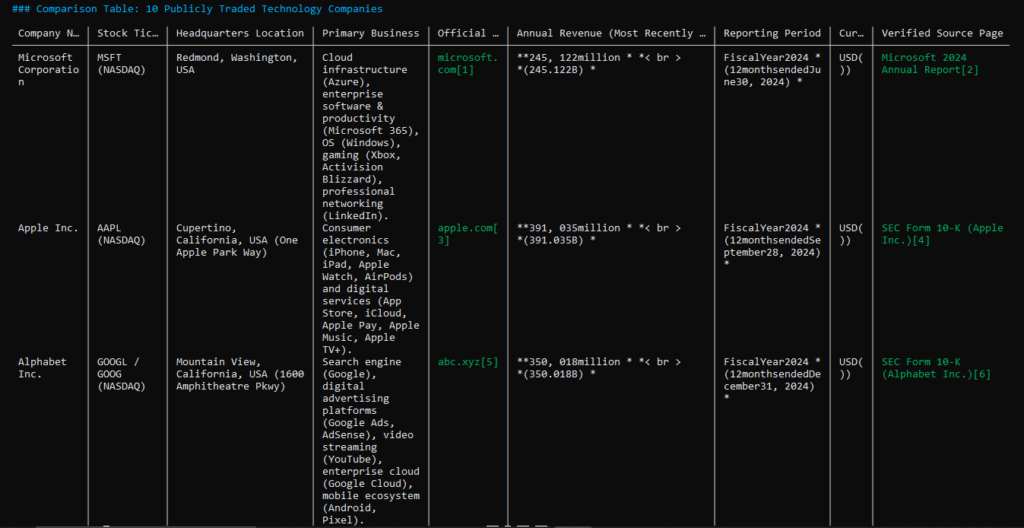
Task: Click the Official … column header
Action: pos(468,33)
